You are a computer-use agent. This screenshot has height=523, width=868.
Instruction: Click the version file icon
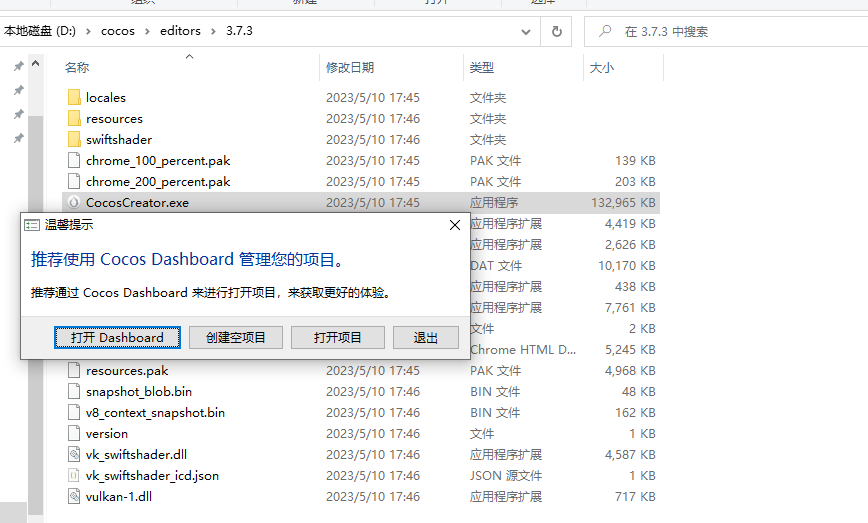point(74,433)
